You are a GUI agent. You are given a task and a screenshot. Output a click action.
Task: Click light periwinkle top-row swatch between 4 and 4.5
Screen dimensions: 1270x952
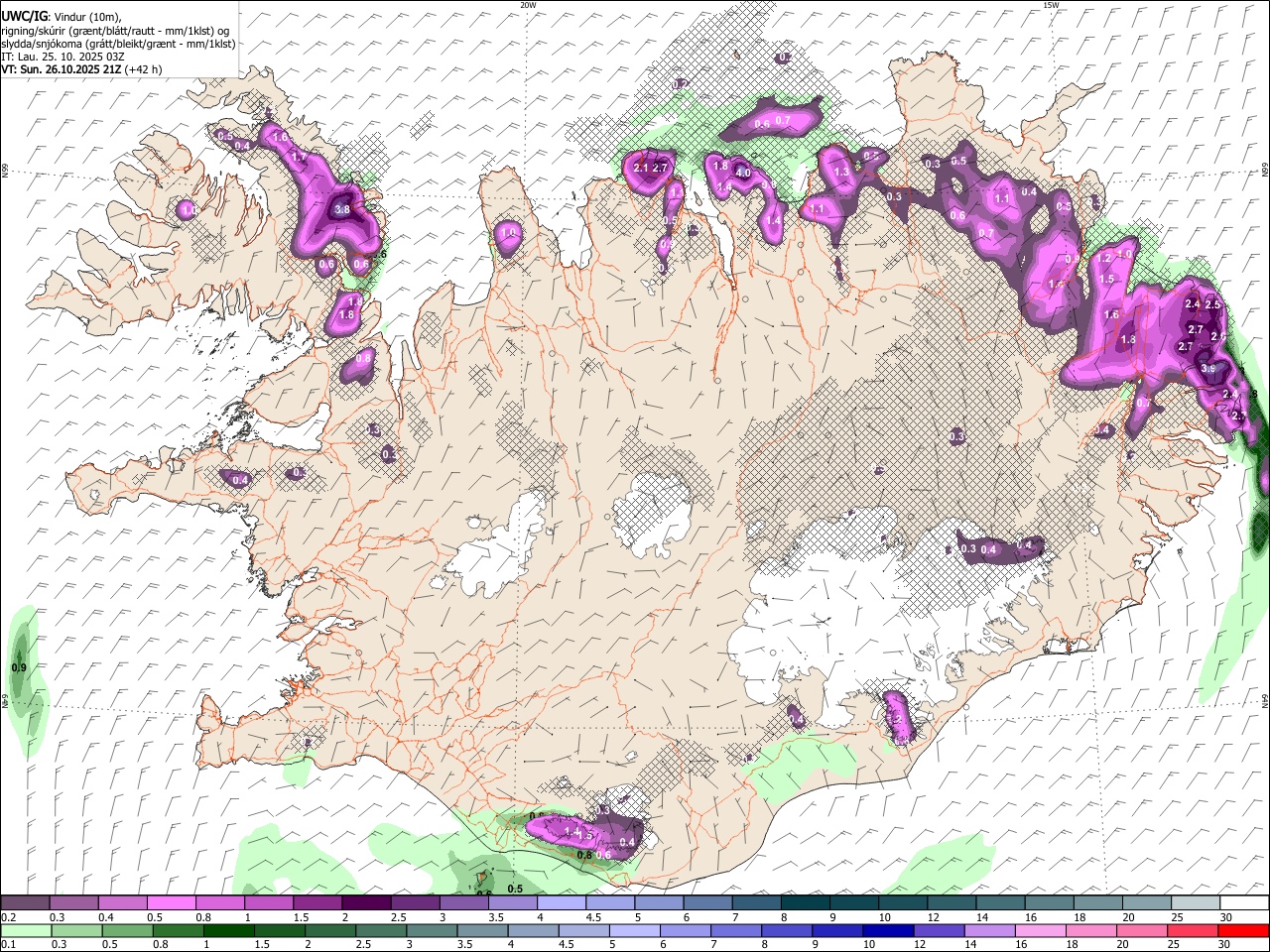click(x=561, y=903)
